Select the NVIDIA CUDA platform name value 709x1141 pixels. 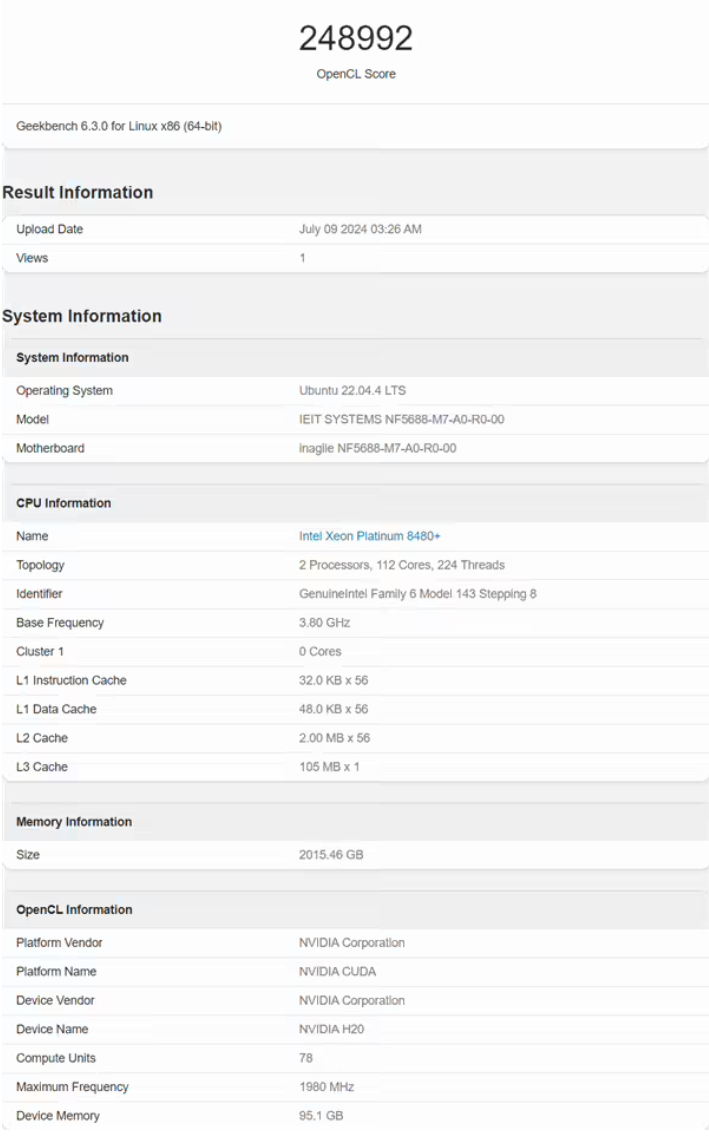tap(337, 971)
